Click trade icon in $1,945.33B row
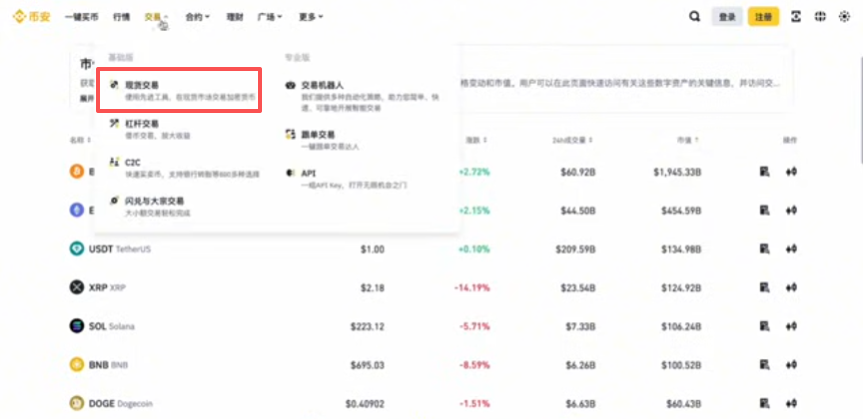 coord(791,172)
